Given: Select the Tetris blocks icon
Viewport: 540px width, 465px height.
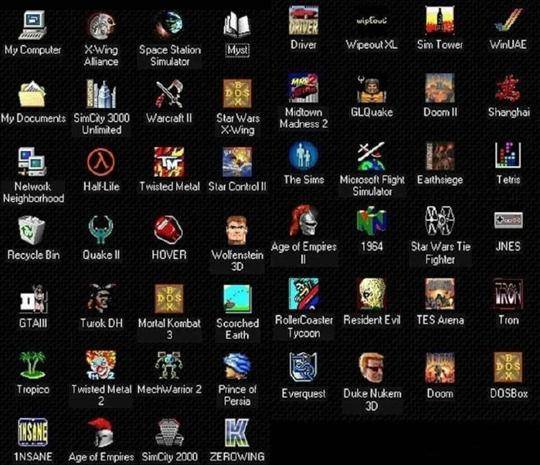Looking at the screenshot, I should [x=508, y=156].
